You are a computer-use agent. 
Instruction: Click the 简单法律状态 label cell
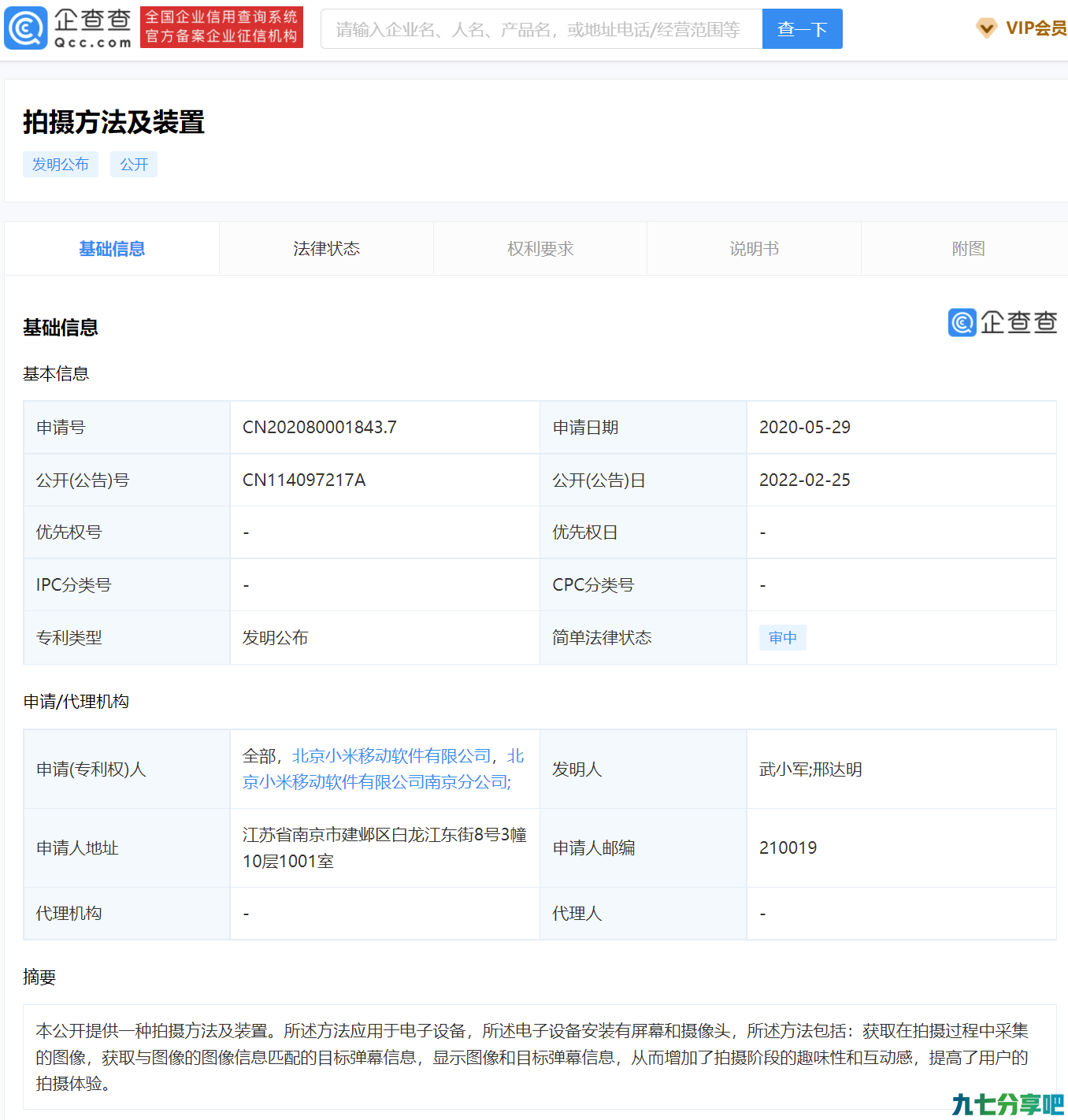[643, 638]
